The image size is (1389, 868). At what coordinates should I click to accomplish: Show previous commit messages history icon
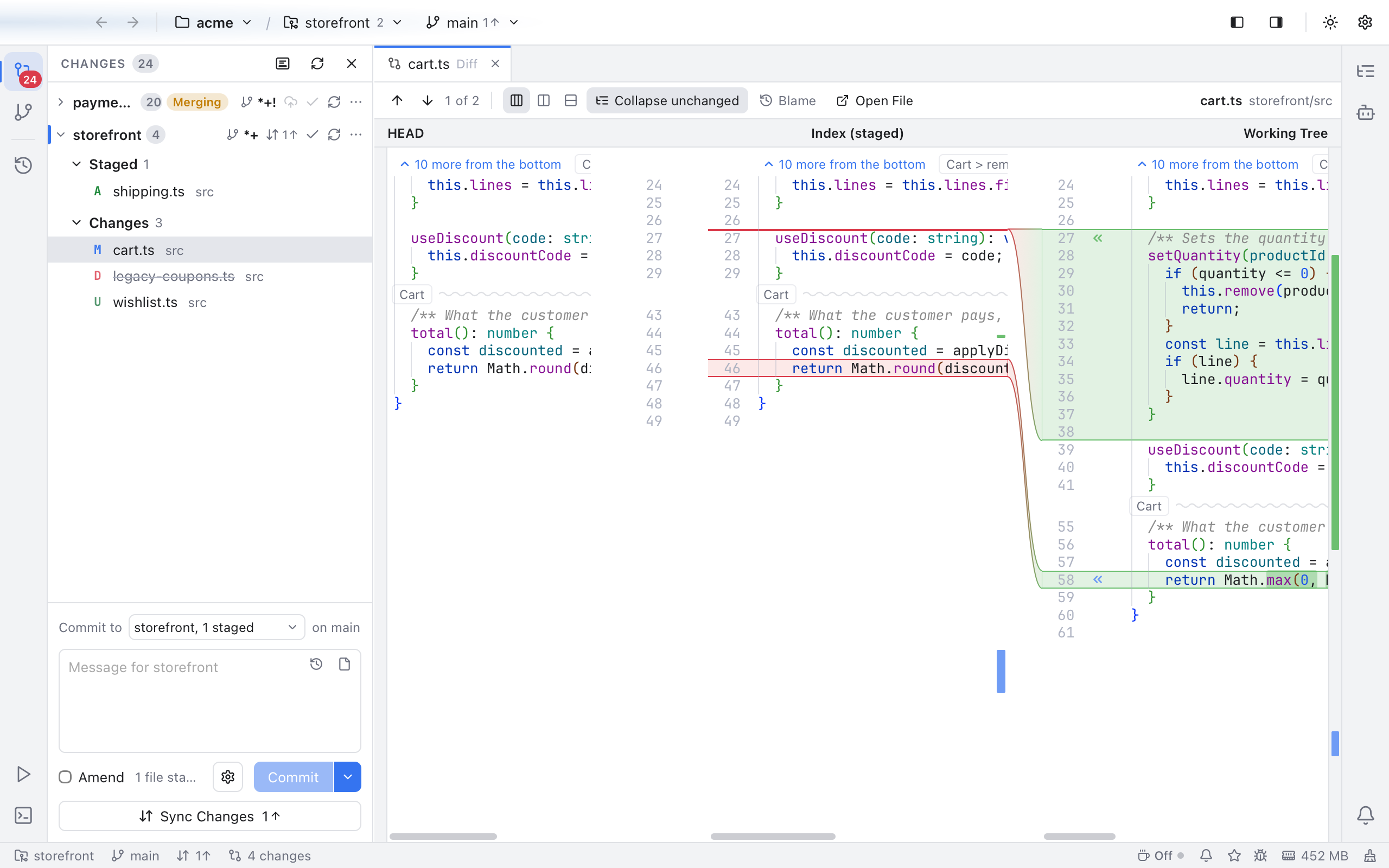(316, 664)
